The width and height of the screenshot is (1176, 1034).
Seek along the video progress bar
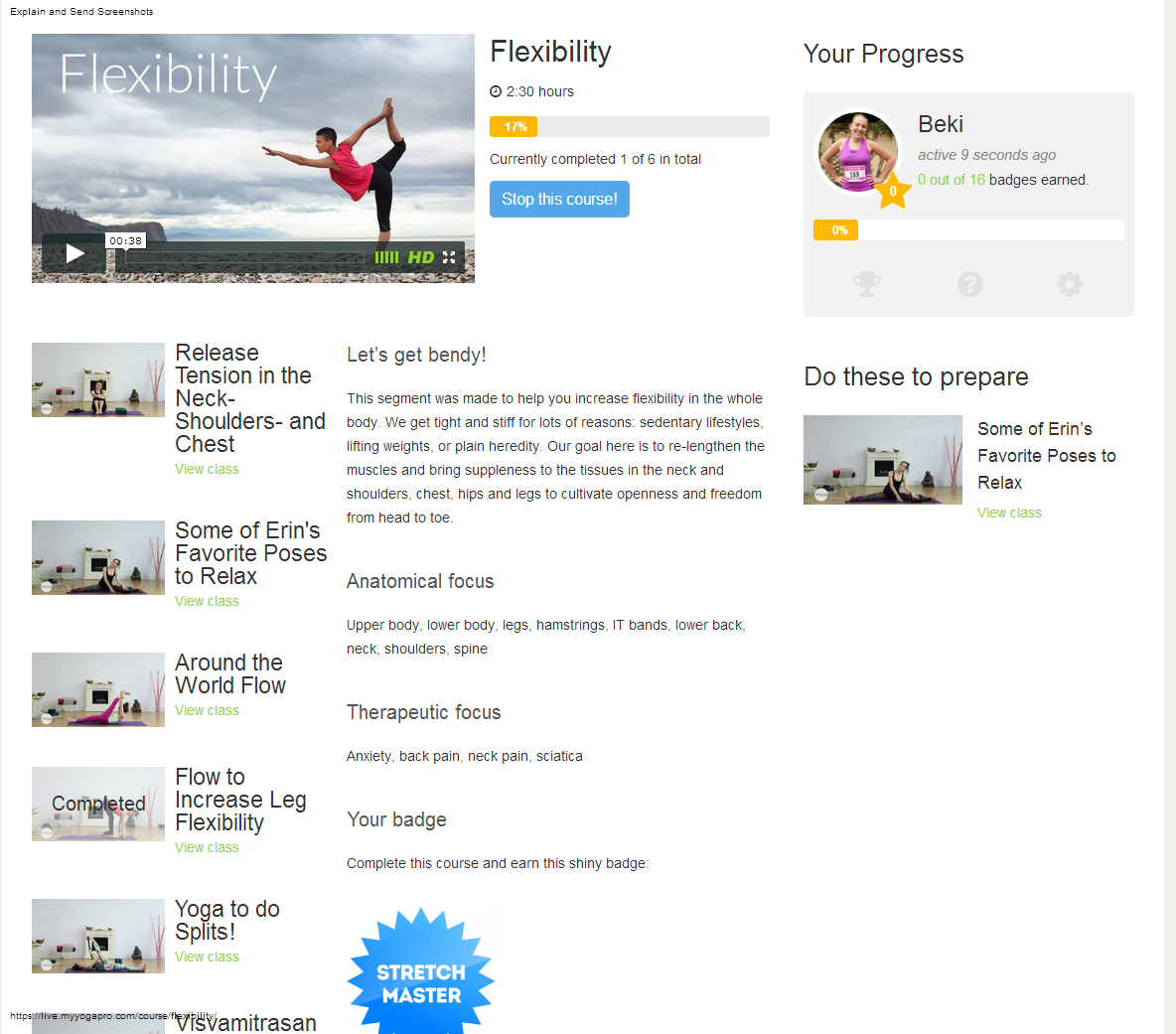coord(244,257)
